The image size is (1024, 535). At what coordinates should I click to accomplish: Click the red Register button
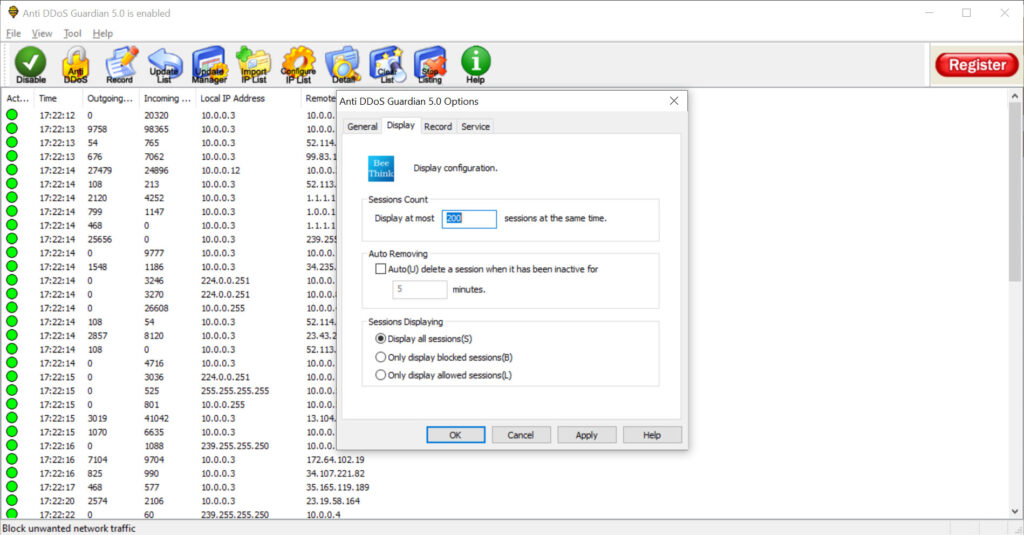(x=976, y=65)
